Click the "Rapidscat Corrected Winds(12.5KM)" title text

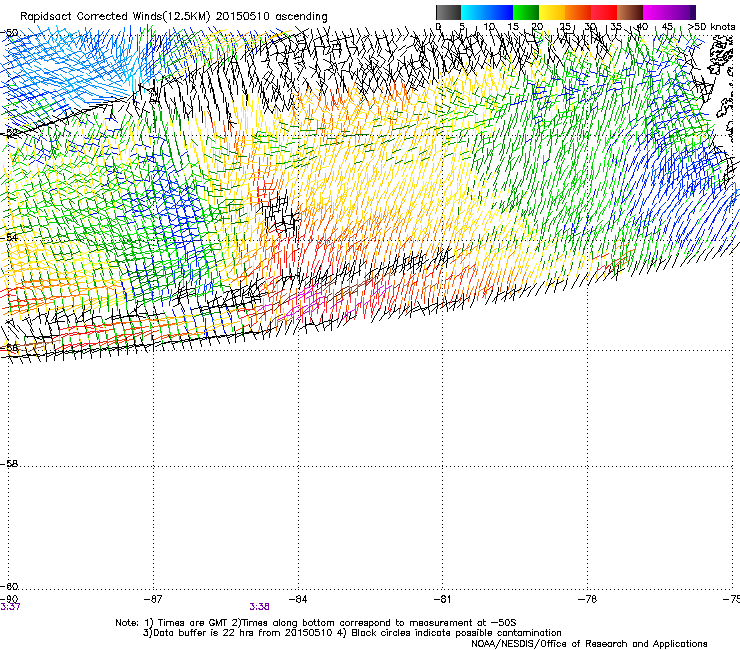coord(115,17)
